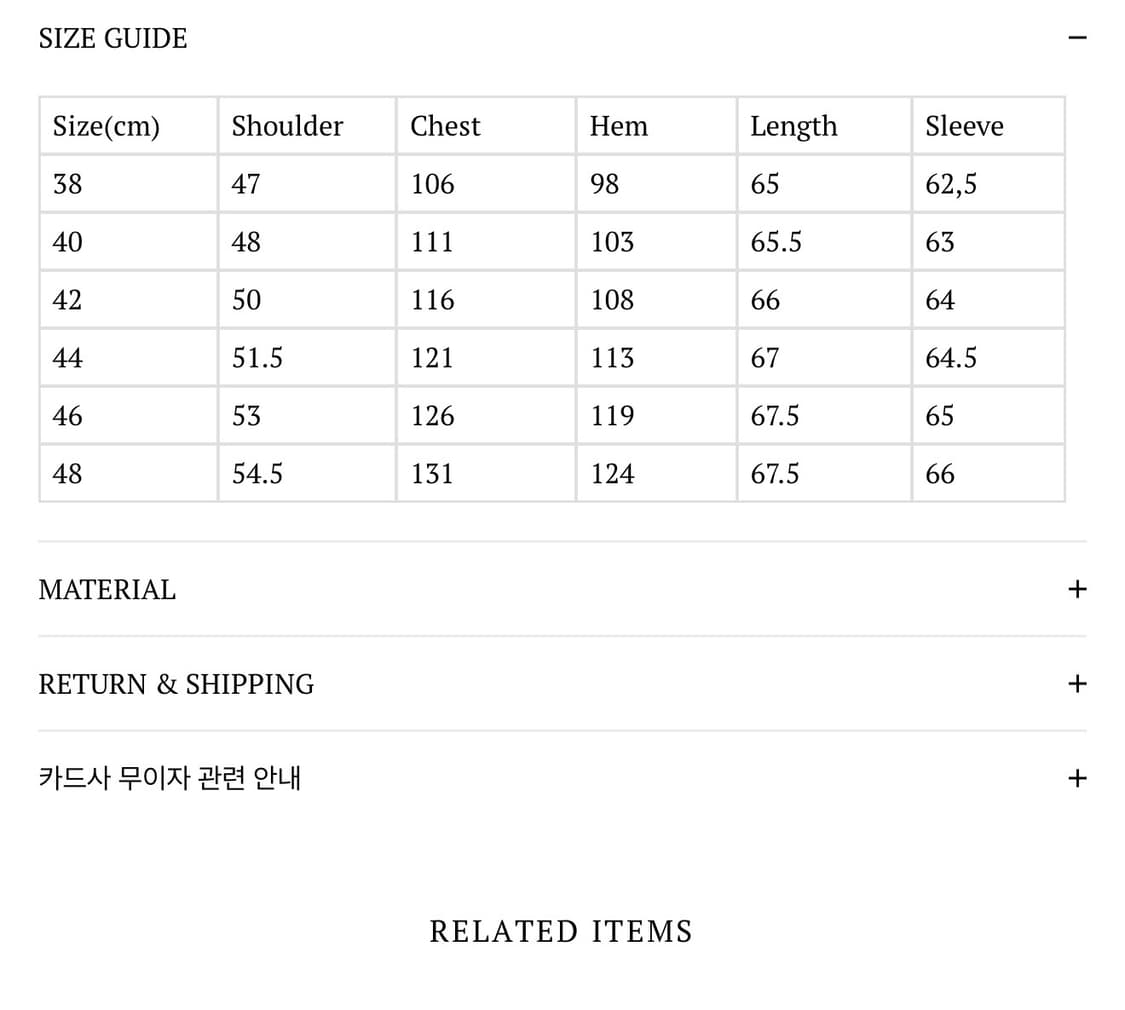Viewport: 1125px width, 1010px height.
Task: Click size 38 row label
Action: (x=128, y=184)
